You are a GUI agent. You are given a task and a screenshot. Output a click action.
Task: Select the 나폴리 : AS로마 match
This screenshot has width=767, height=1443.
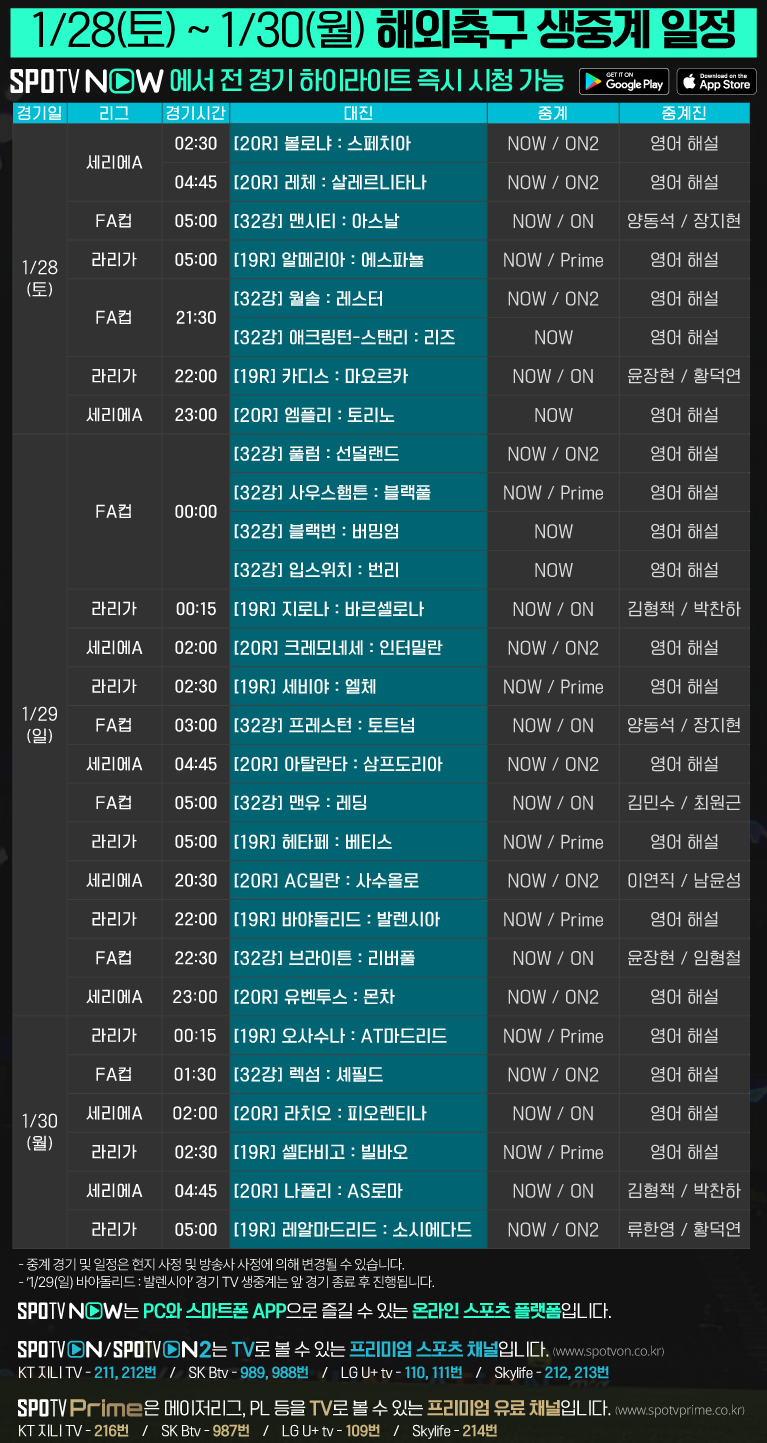358,1191
